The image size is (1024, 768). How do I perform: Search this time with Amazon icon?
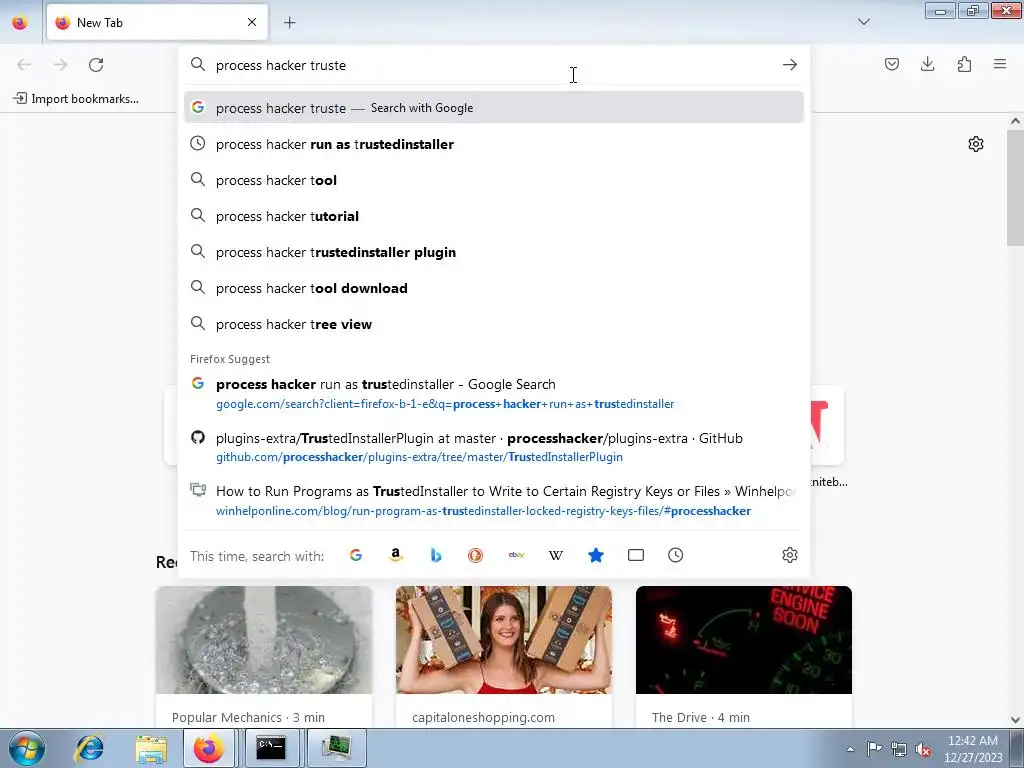[396, 555]
